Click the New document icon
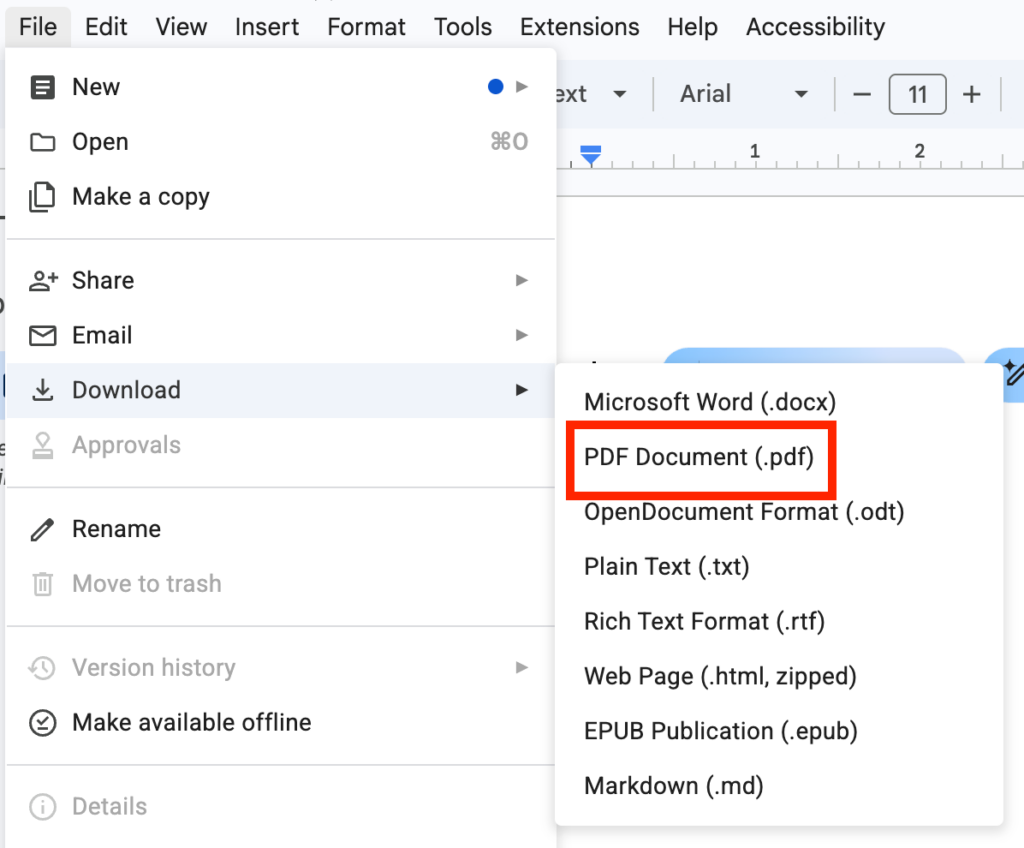Screen dimensions: 1024x848 pyautogui.click(x=42, y=87)
